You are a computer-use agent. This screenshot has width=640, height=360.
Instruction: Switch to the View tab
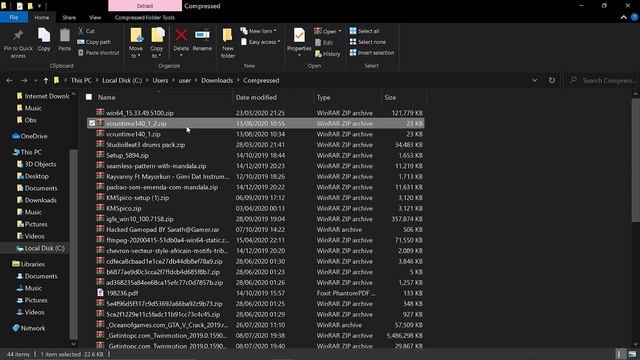coord(95,18)
